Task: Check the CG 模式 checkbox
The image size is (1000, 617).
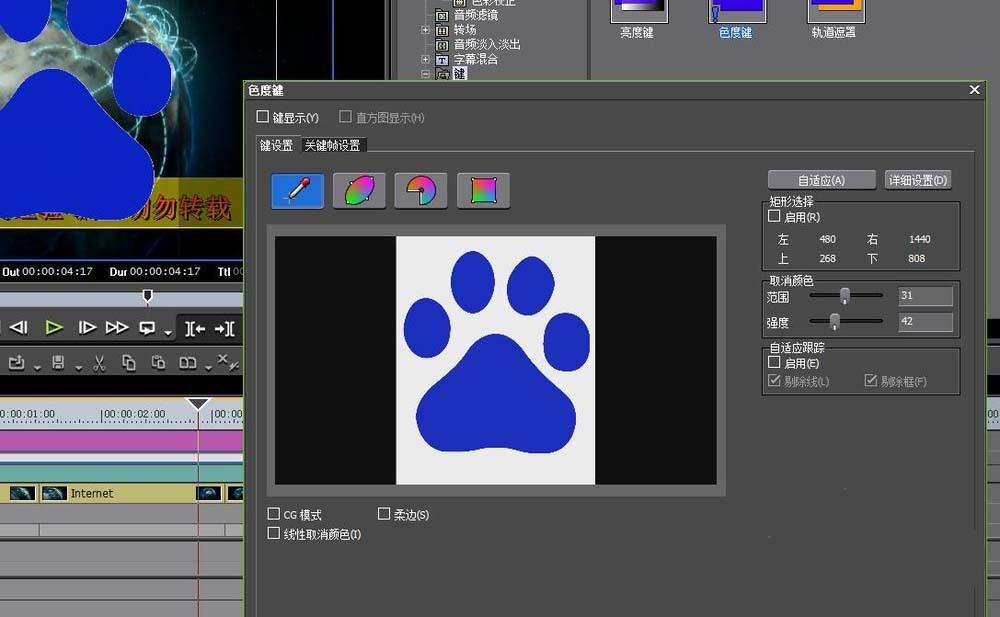Action: pos(273,513)
